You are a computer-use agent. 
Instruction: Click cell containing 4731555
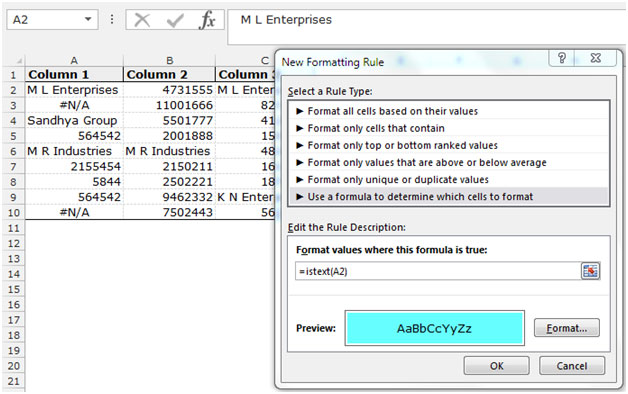169,90
